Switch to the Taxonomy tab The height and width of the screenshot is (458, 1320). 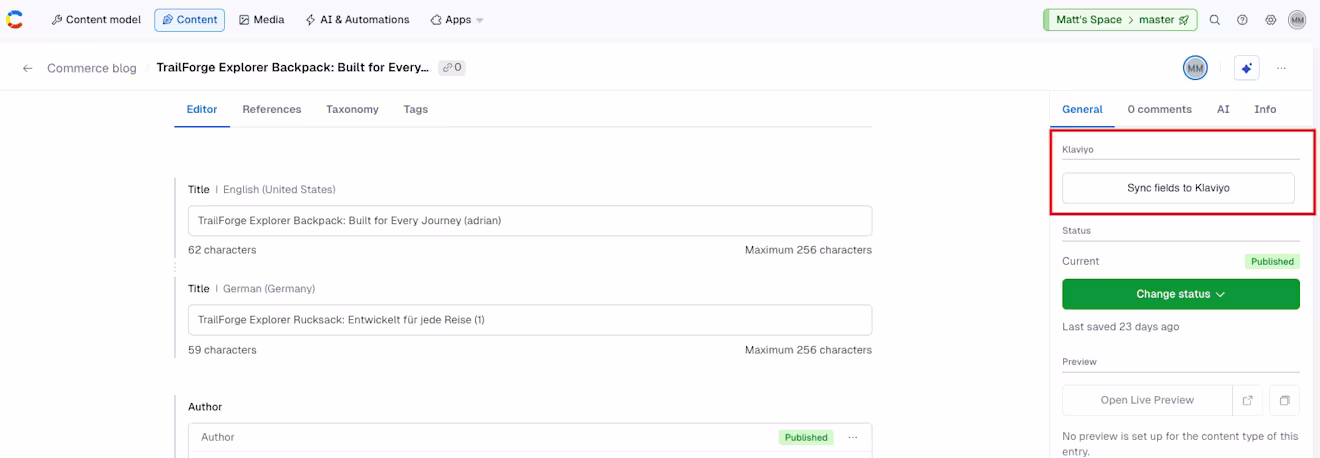(352, 109)
